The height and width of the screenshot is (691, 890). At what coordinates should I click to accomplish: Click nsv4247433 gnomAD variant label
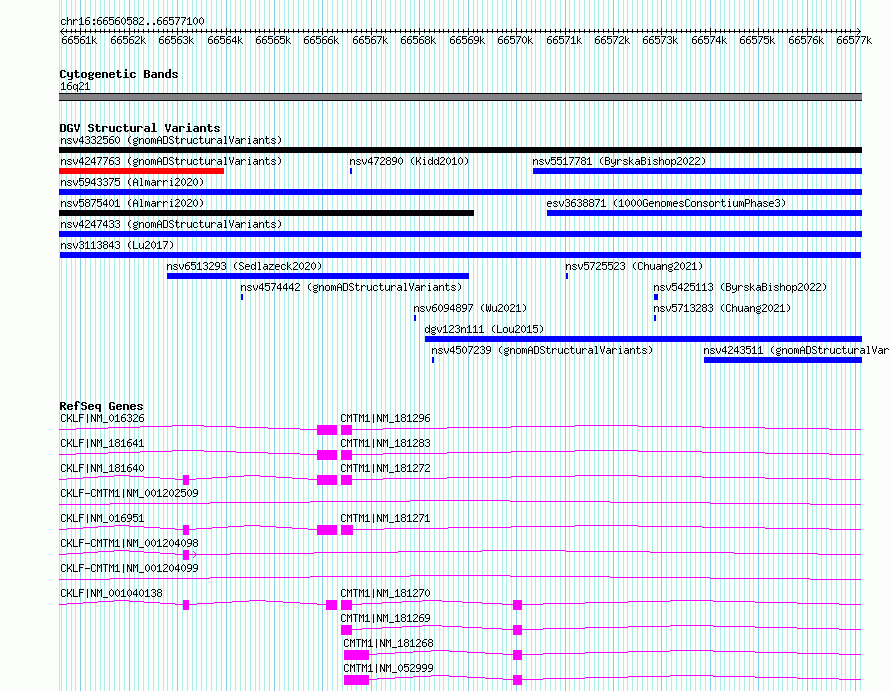pos(171,224)
